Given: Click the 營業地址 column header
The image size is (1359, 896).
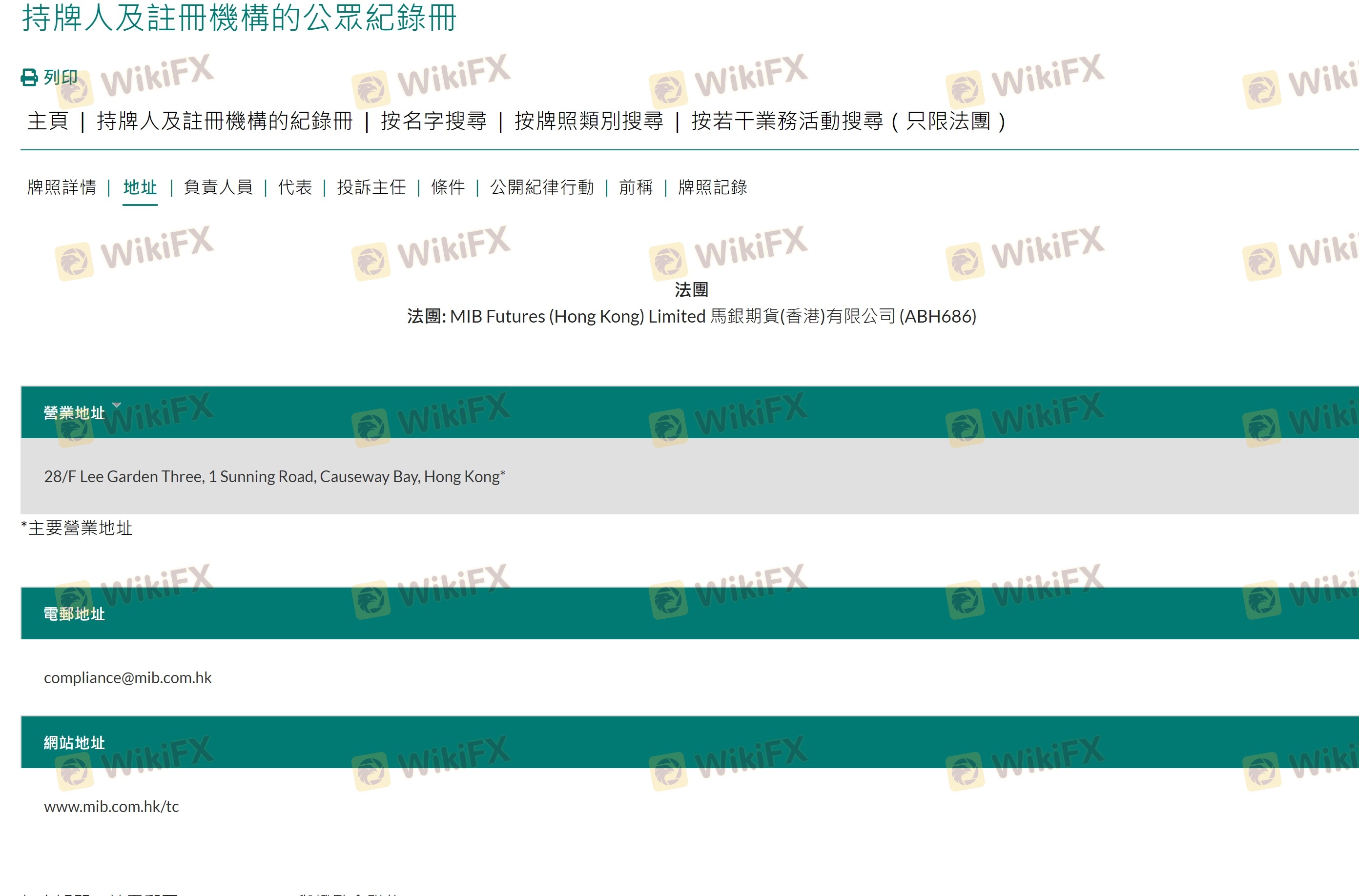Looking at the screenshot, I should [x=74, y=412].
